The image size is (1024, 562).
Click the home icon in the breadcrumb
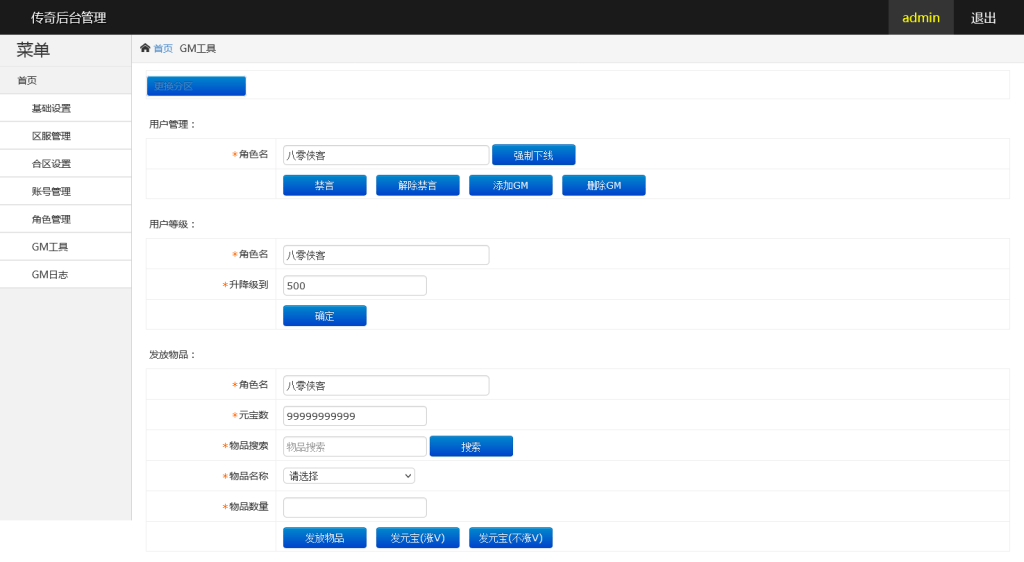pos(145,48)
